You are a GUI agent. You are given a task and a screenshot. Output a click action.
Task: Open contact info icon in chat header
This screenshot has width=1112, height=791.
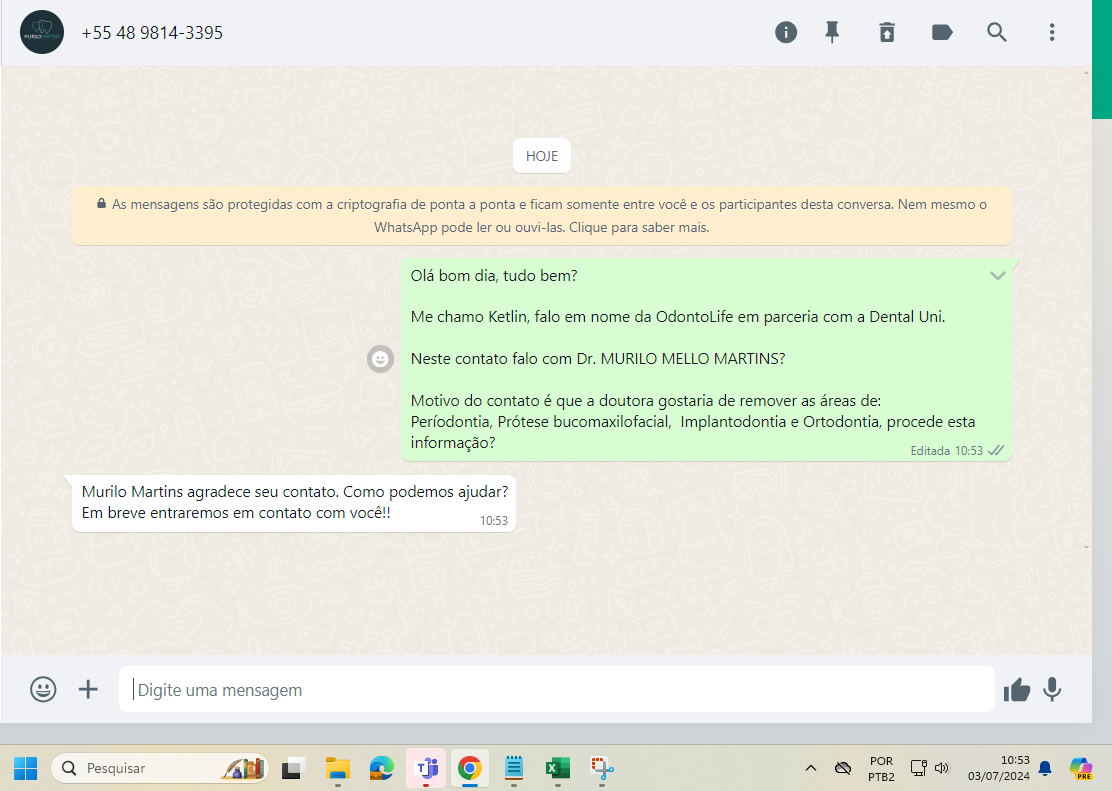(786, 33)
